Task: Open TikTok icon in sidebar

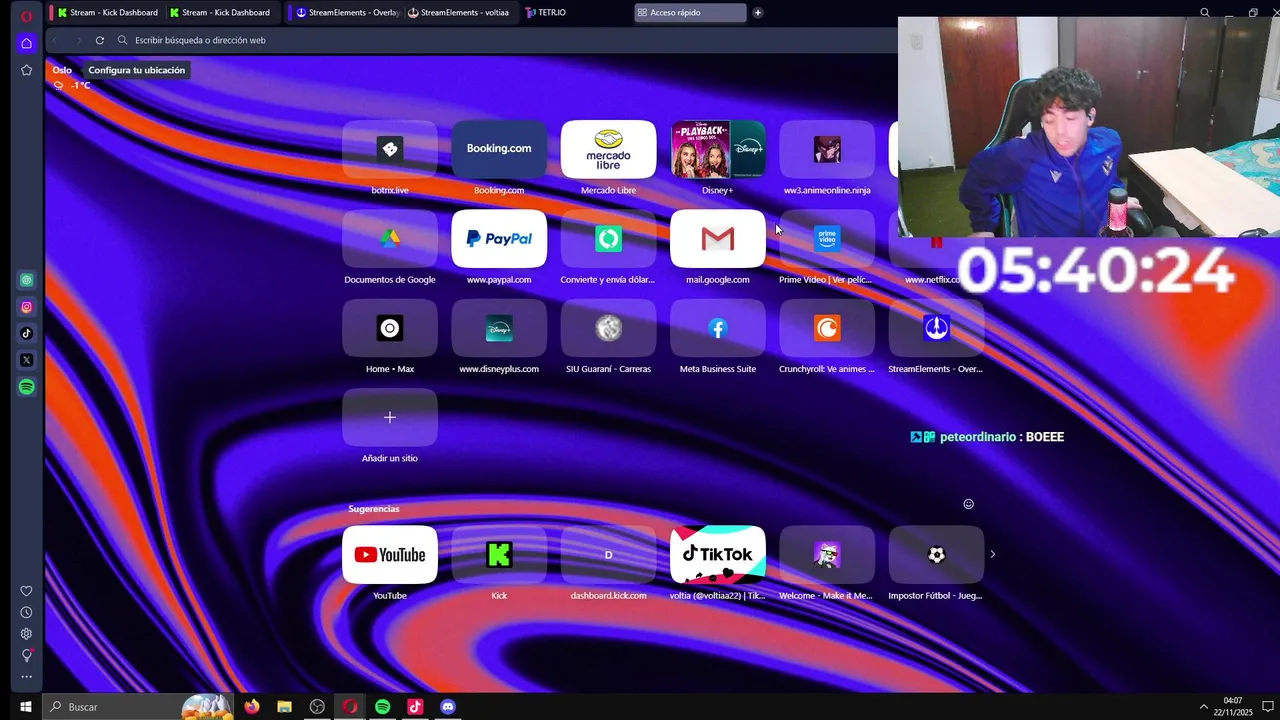Action: 27,333
